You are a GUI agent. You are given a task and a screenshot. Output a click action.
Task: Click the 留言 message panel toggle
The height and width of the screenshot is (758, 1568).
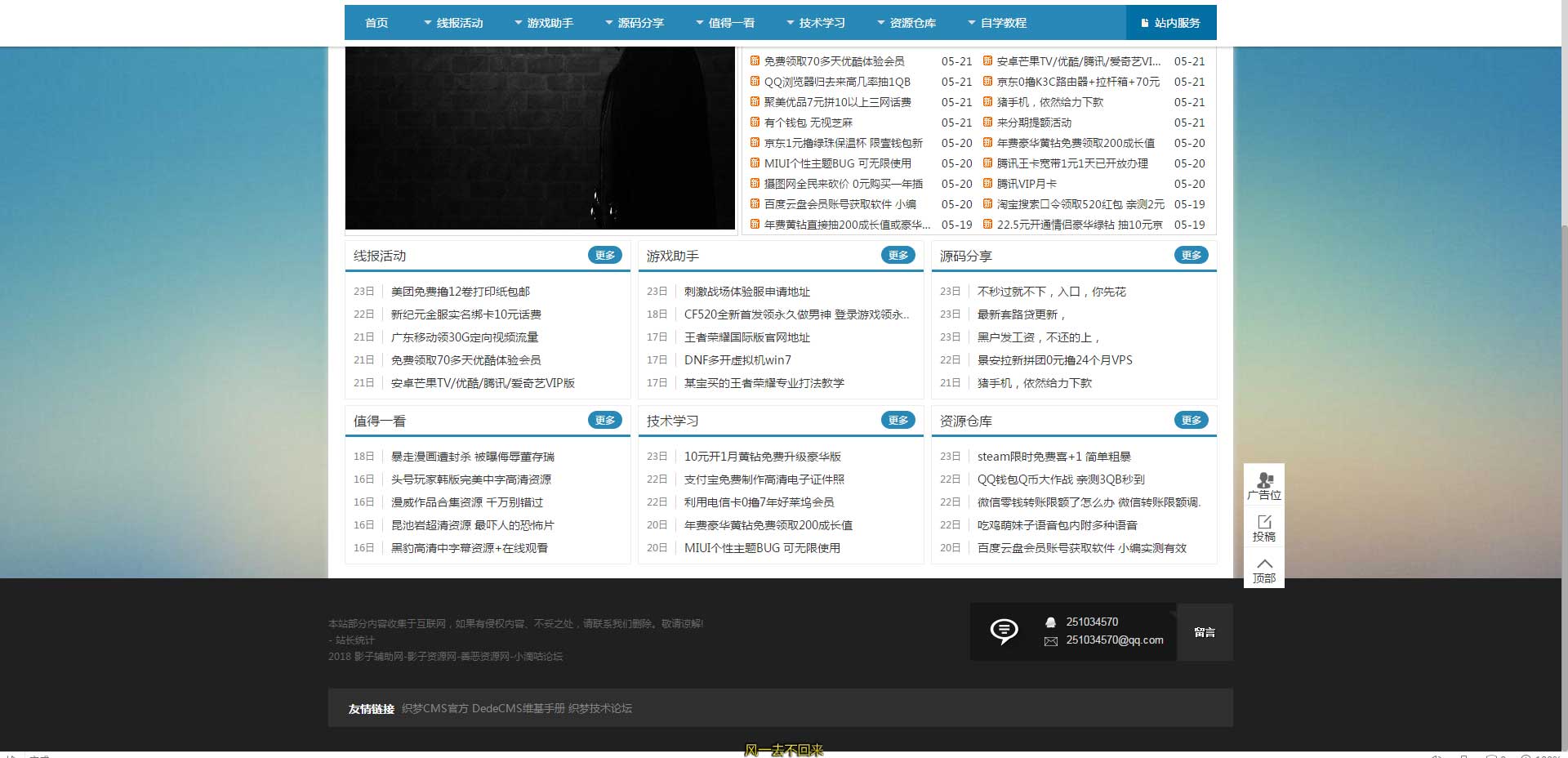point(1205,631)
